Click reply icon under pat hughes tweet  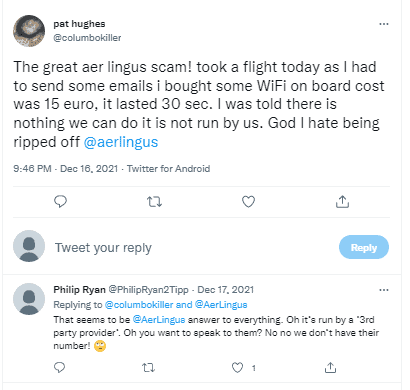click(60, 202)
